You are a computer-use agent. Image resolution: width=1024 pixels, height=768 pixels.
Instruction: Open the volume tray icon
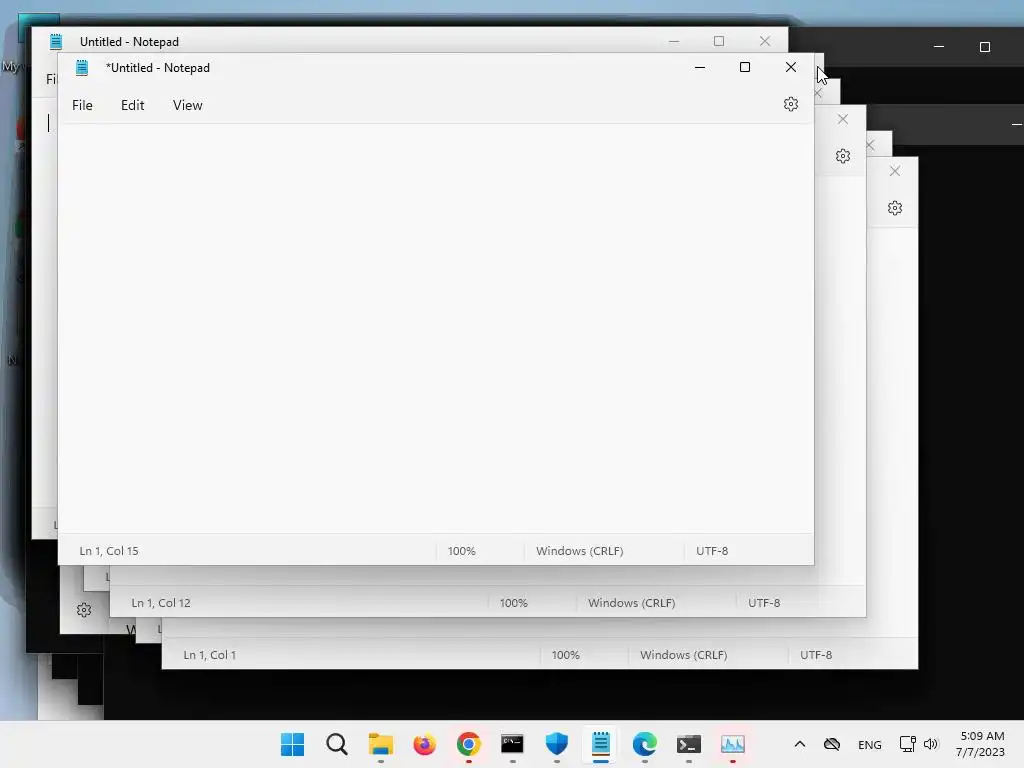pos(931,744)
